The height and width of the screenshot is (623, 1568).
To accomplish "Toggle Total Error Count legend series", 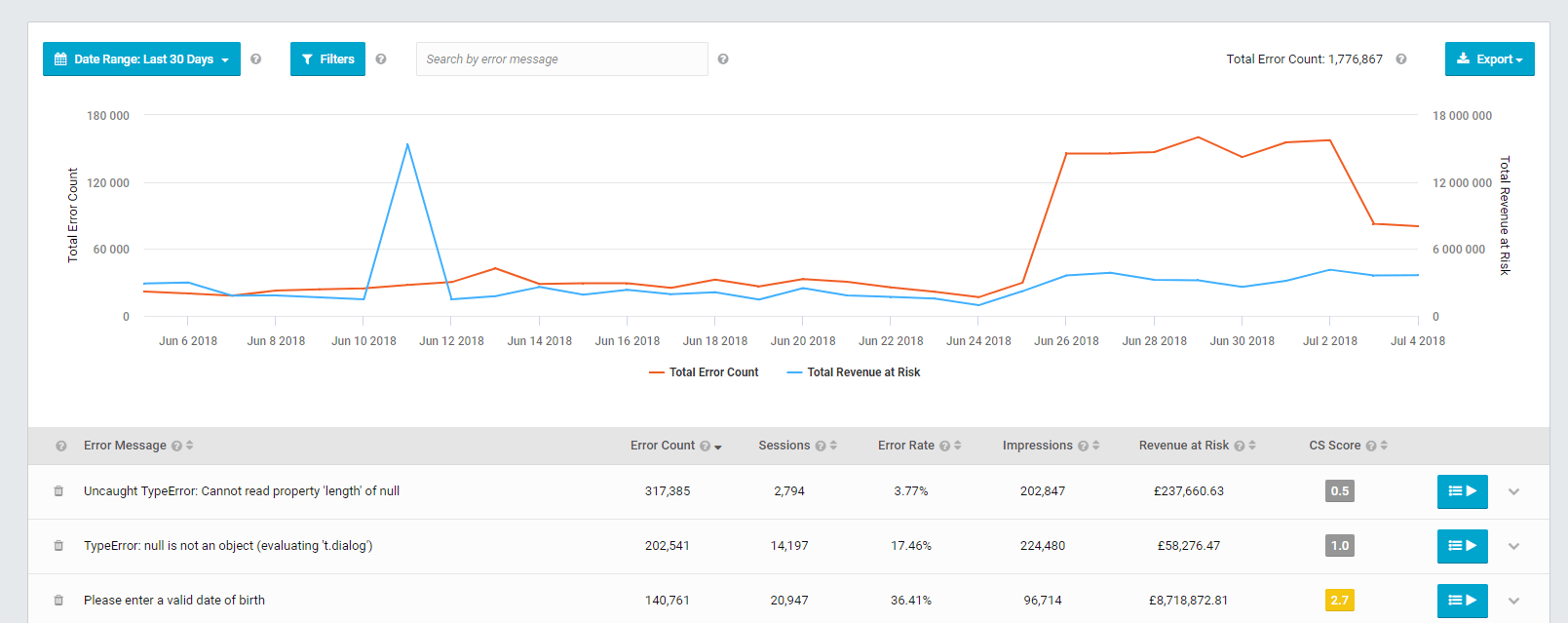I will (x=704, y=372).
